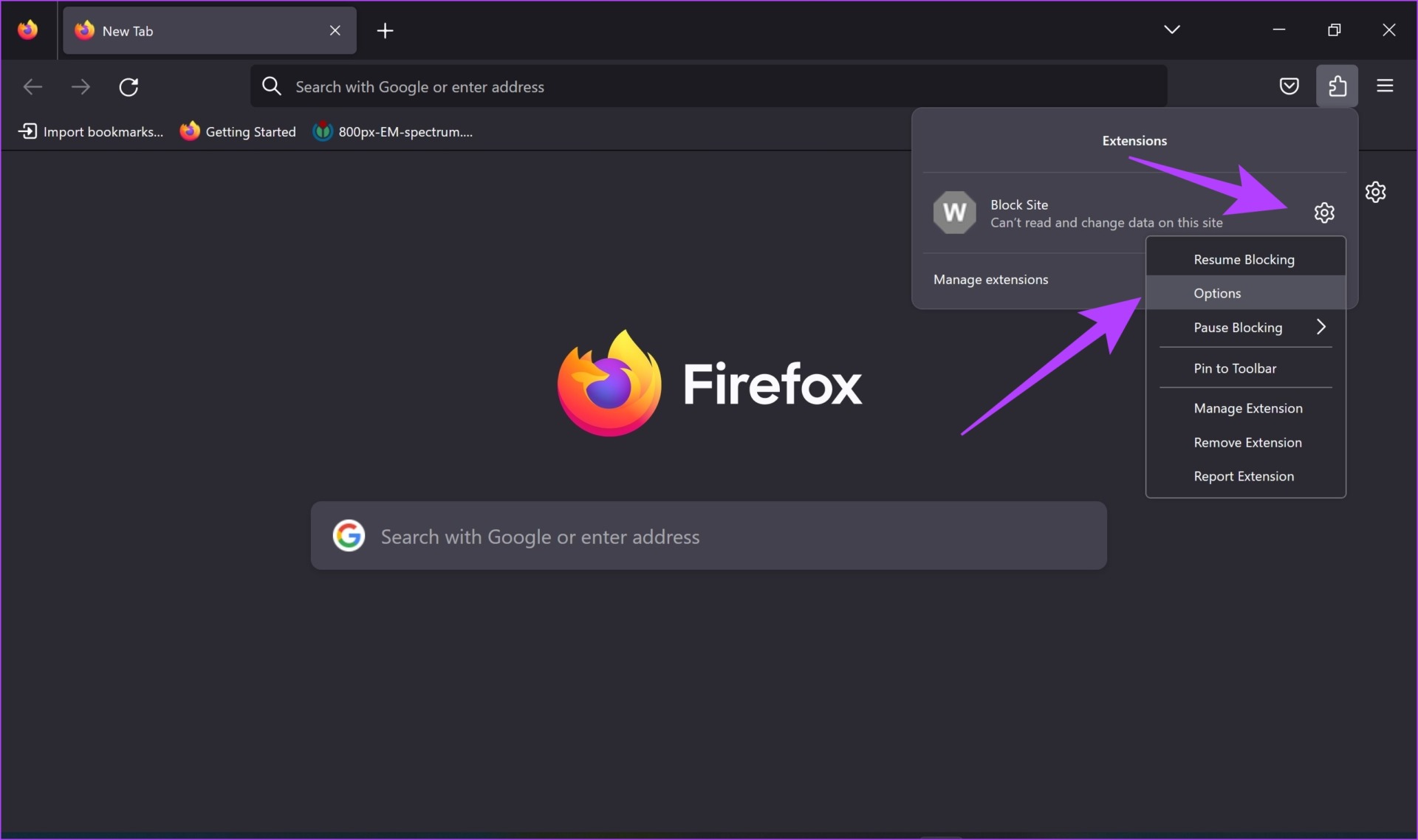Click the address bar search field
1418x840 pixels.
click(x=709, y=86)
